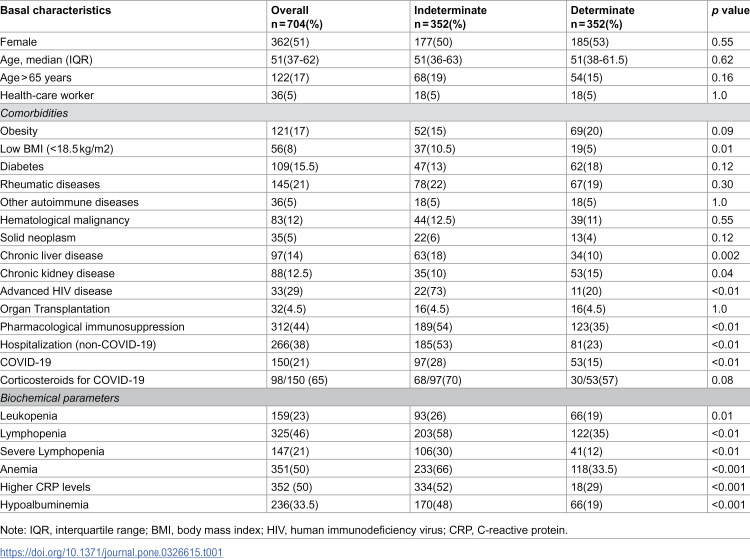Select the 51(38-61.5) determinate age cell
The height and width of the screenshot is (559, 750).
point(599,60)
